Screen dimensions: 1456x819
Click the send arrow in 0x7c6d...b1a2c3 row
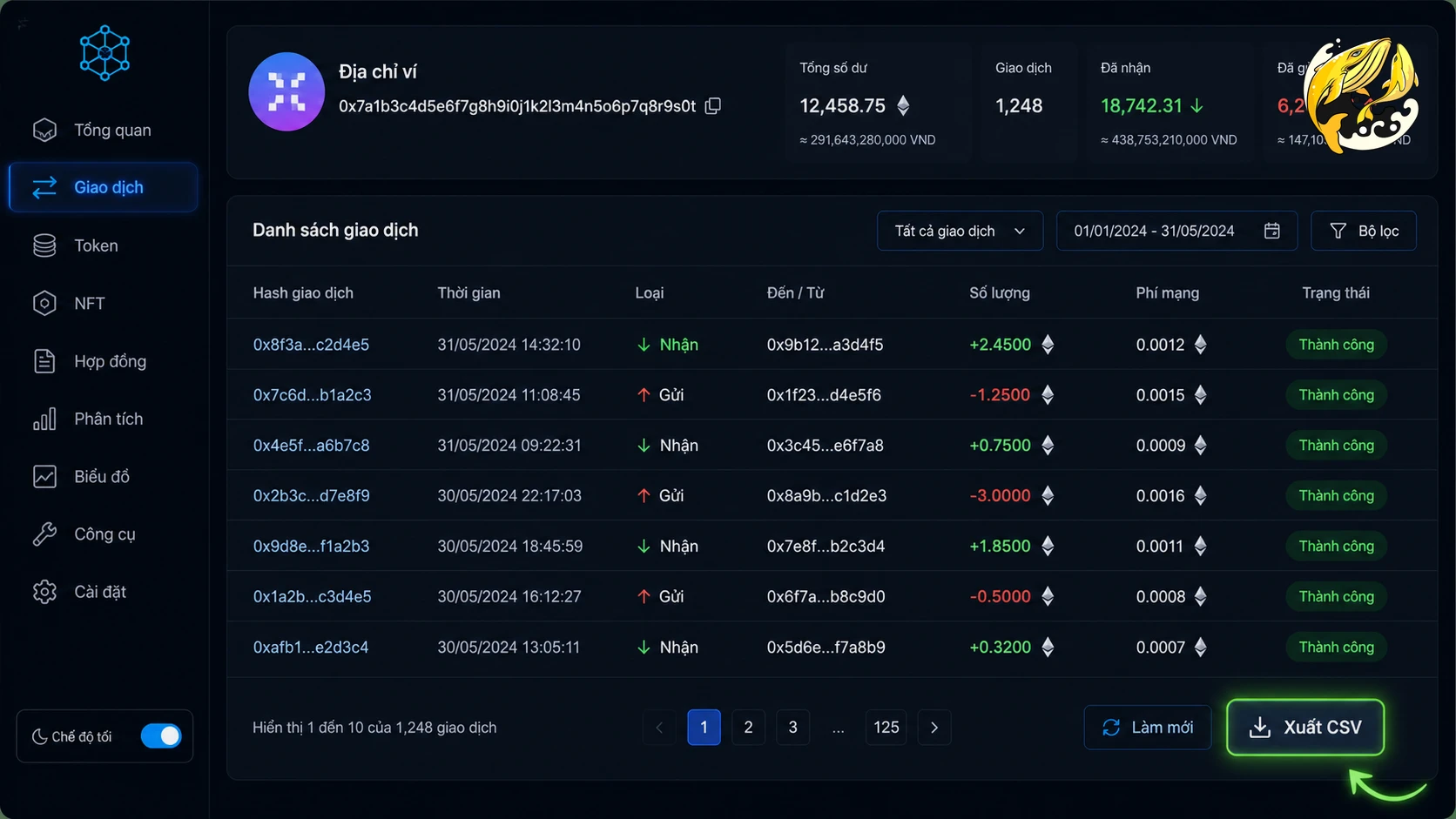[x=644, y=395]
